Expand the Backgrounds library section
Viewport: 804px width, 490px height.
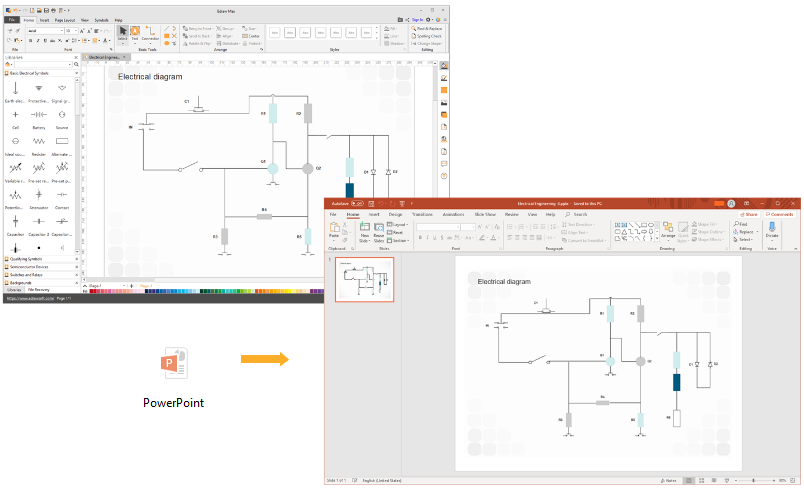tap(41, 282)
